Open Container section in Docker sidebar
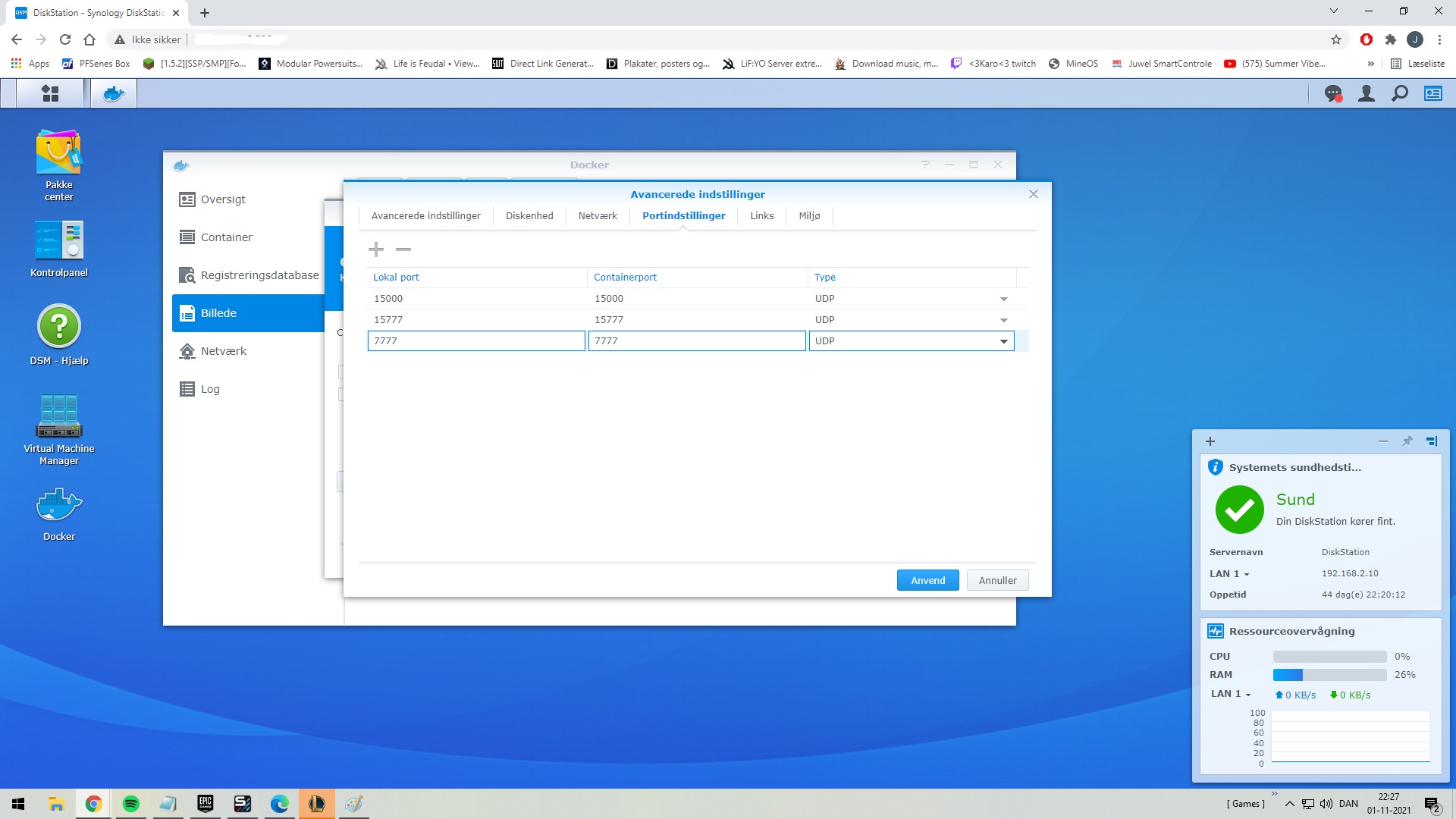 [x=225, y=237]
